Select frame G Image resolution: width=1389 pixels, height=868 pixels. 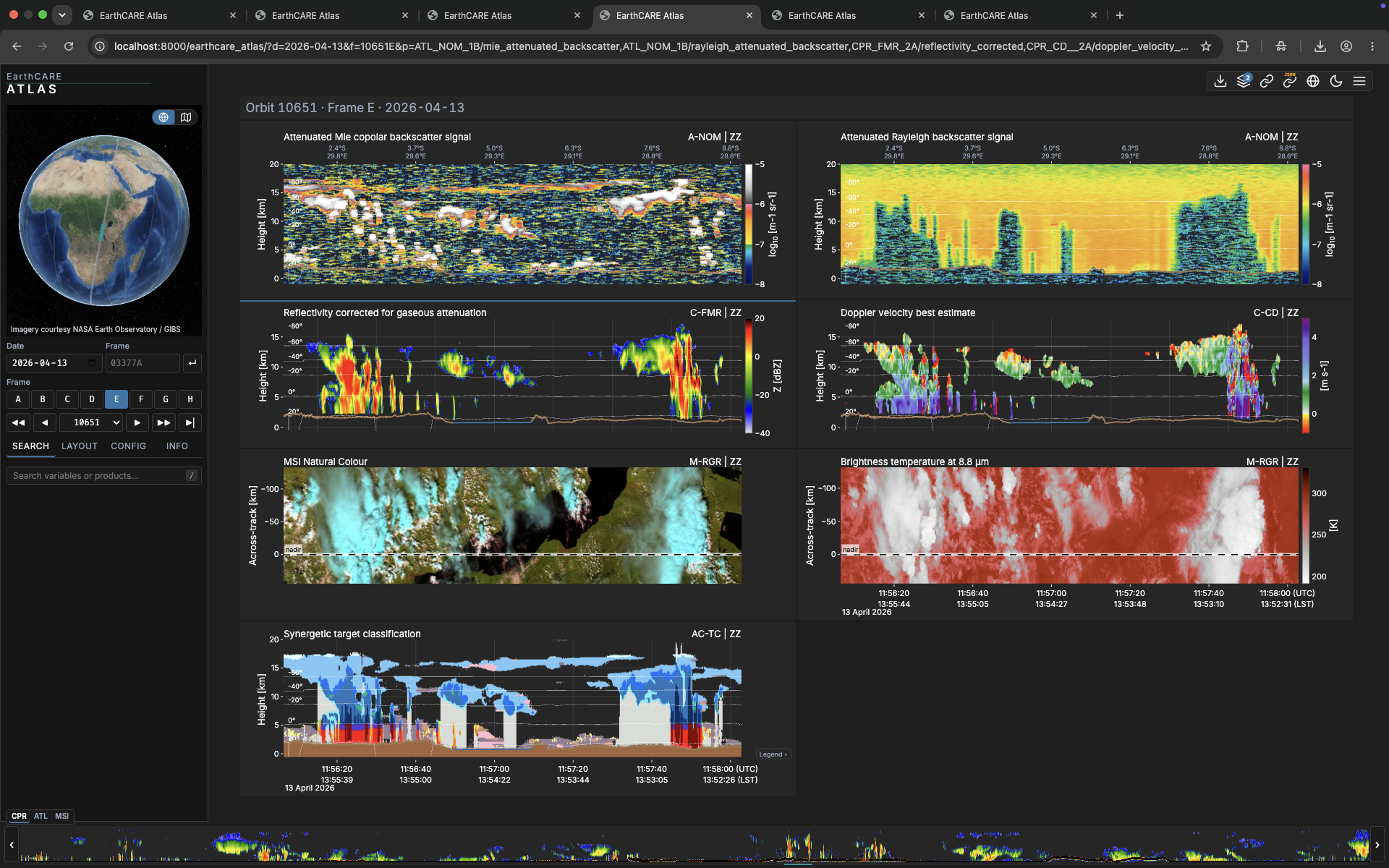166,399
